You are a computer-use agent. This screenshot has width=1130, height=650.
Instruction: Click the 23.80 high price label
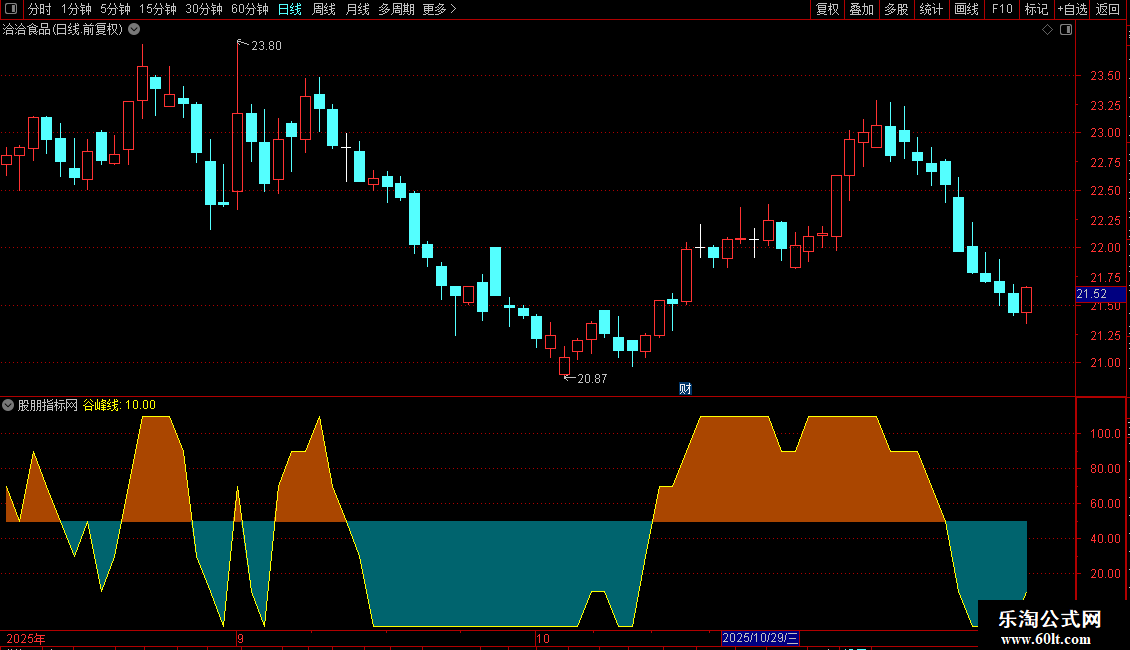tap(266, 46)
